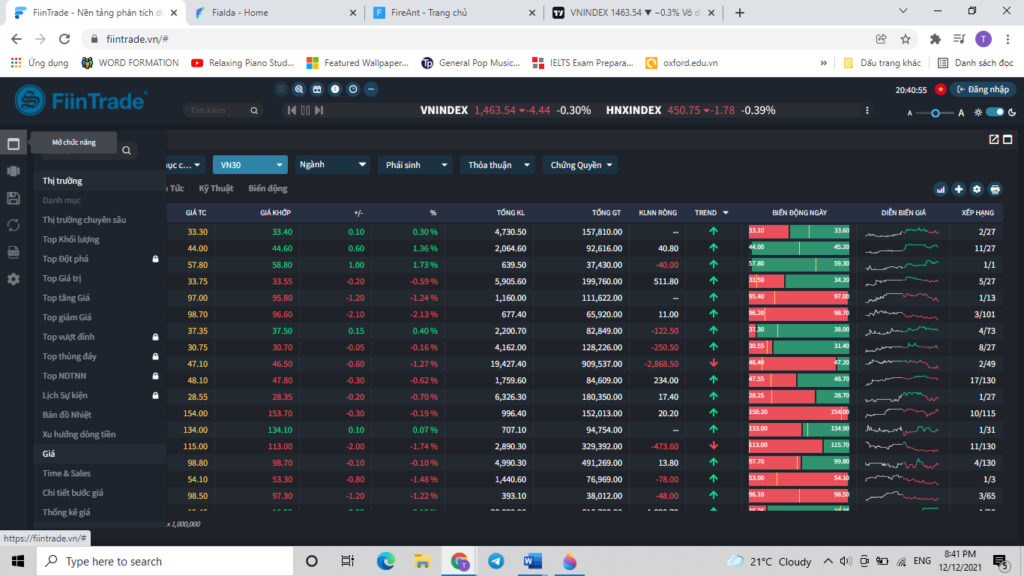This screenshot has width=1024, height=576.
Task: Click the search icon in the function menu
Action: point(127,150)
